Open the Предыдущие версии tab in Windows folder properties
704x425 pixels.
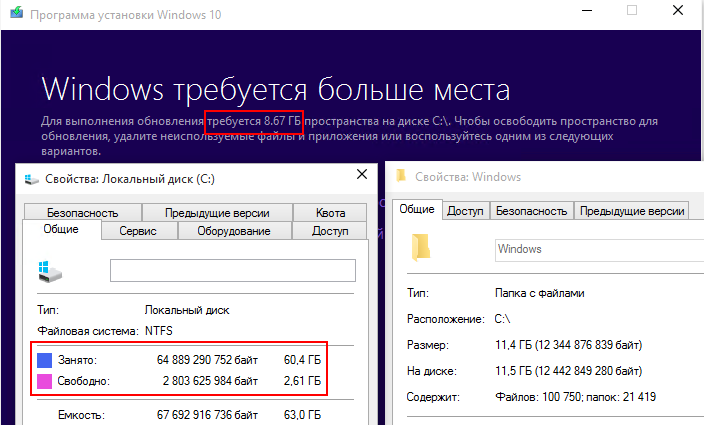tap(632, 211)
